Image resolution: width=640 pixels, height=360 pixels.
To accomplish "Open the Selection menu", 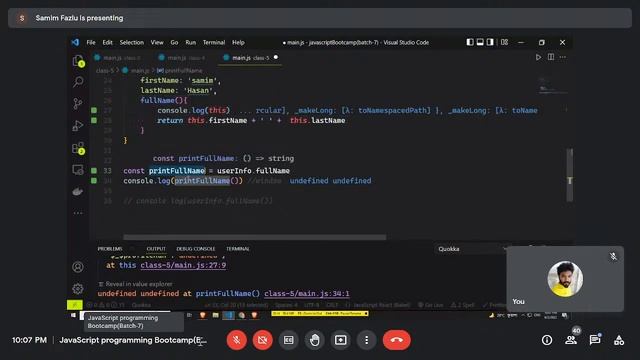I will tap(131, 42).
